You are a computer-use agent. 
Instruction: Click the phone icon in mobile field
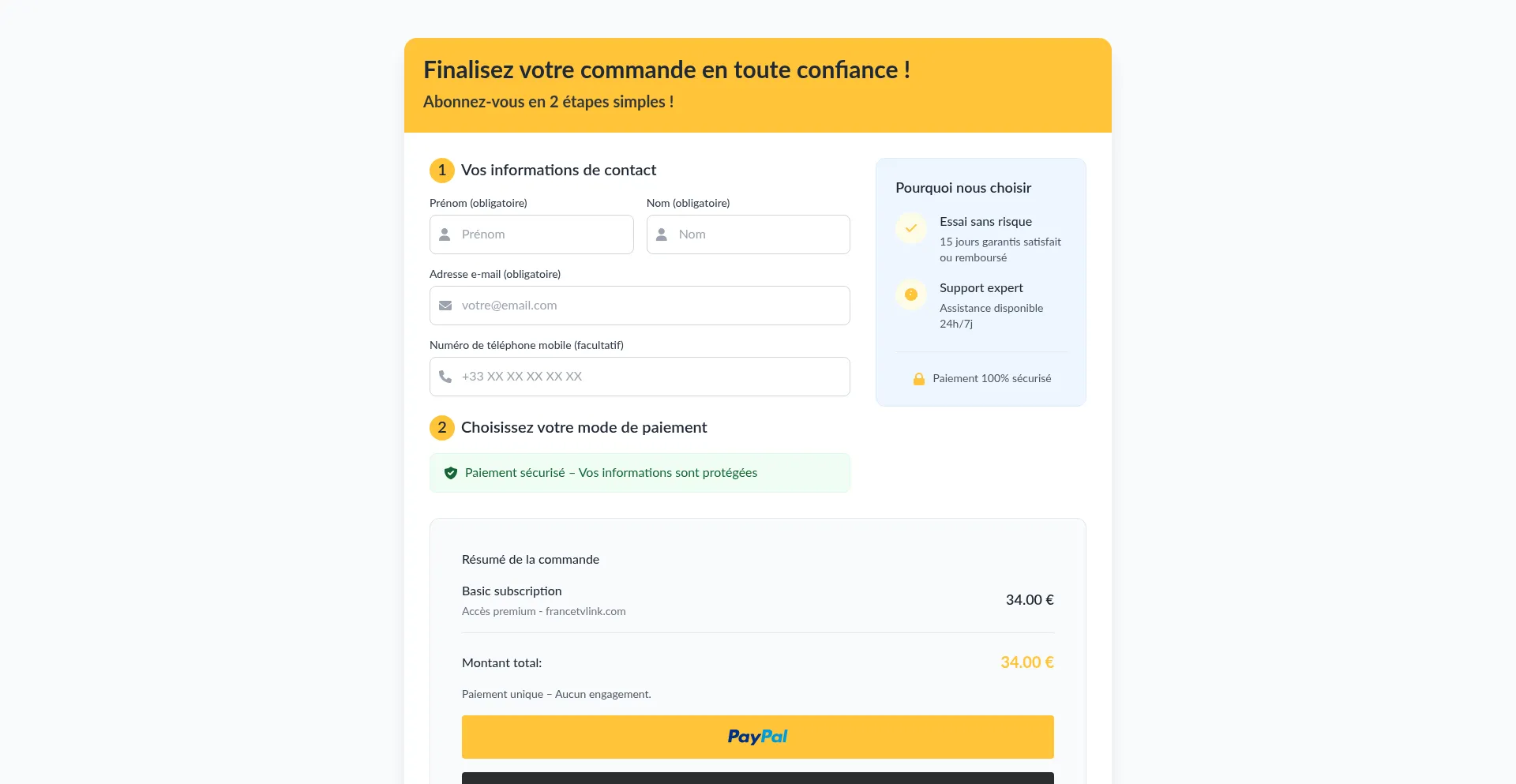(445, 377)
